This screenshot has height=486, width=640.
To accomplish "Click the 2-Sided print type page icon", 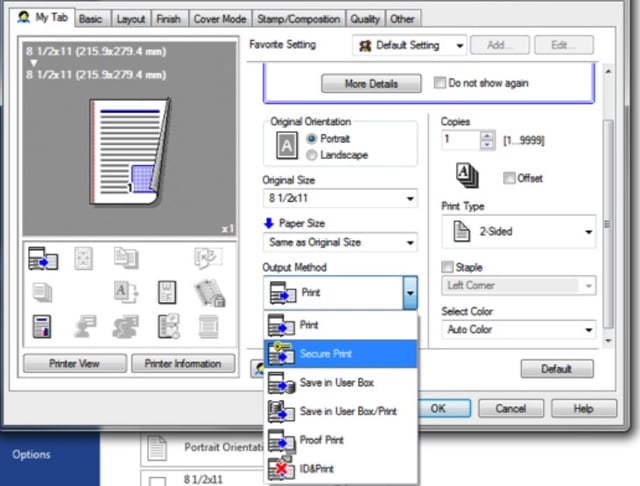I will click(x=461, y=231).
